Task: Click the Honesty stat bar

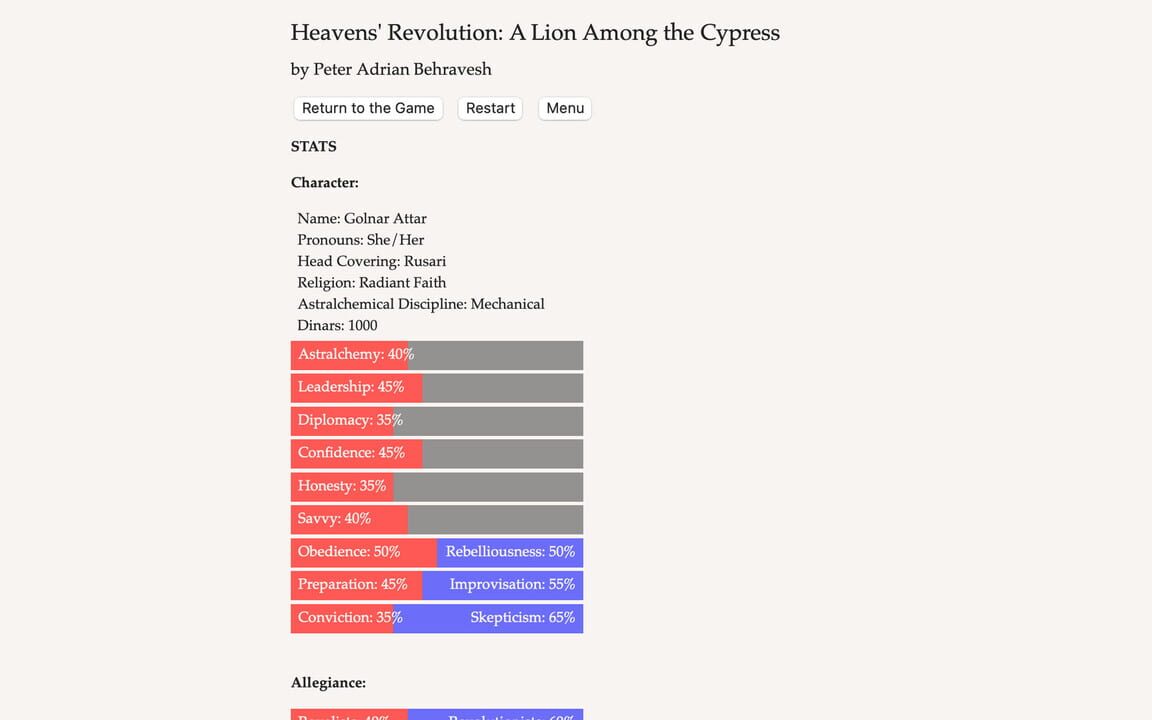Action: [341, 486]
